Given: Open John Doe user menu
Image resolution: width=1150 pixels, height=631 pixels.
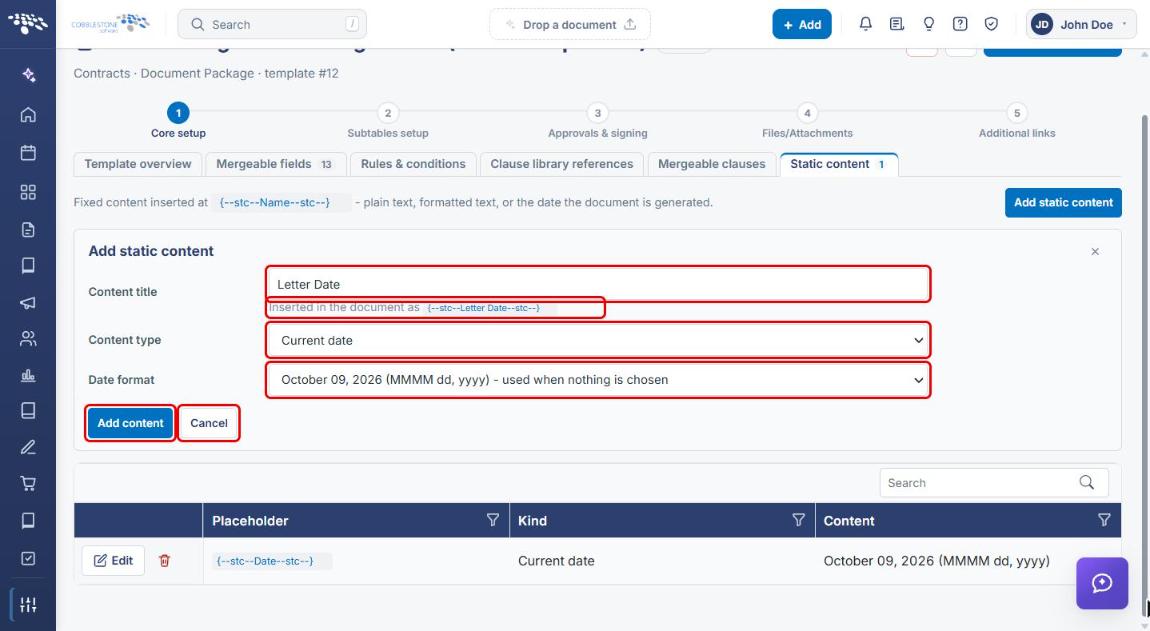Looking at the screenshot, I should 1081,24.
